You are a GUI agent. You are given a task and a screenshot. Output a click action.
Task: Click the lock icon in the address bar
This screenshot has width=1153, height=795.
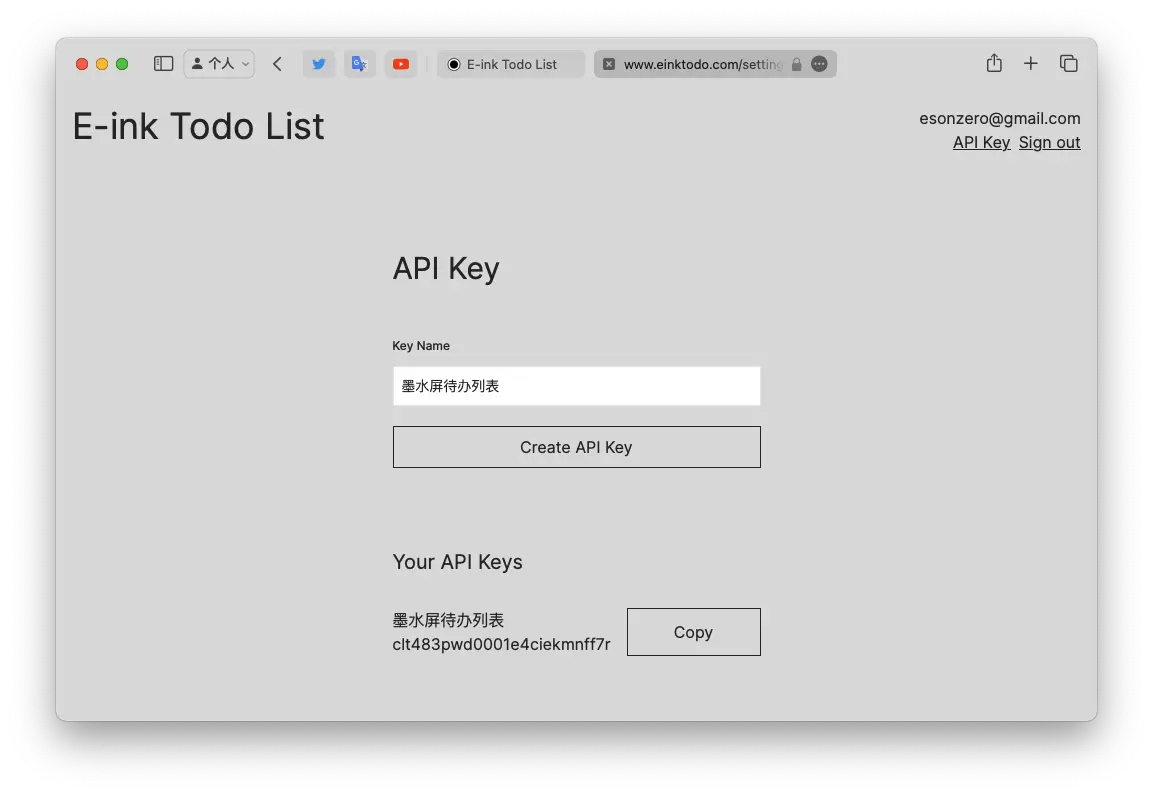coord(796,64)
